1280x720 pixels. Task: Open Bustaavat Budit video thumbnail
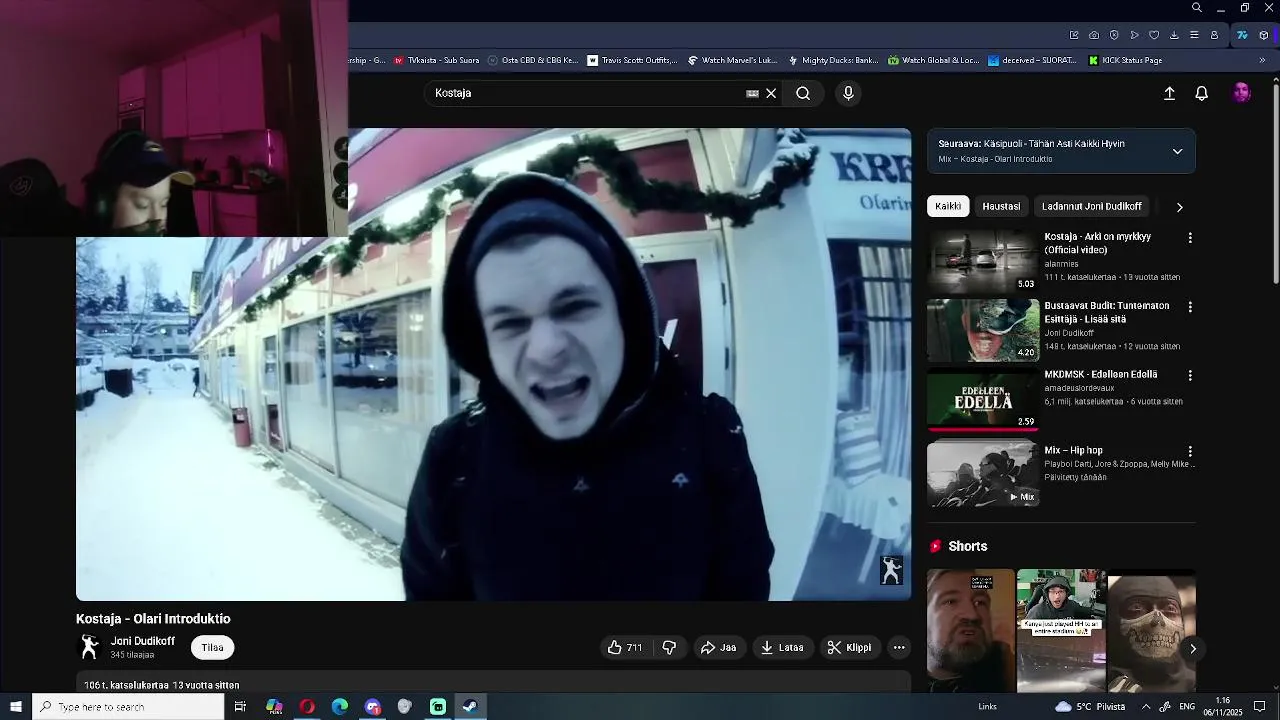pyautogui.click(x=983, y=330)
